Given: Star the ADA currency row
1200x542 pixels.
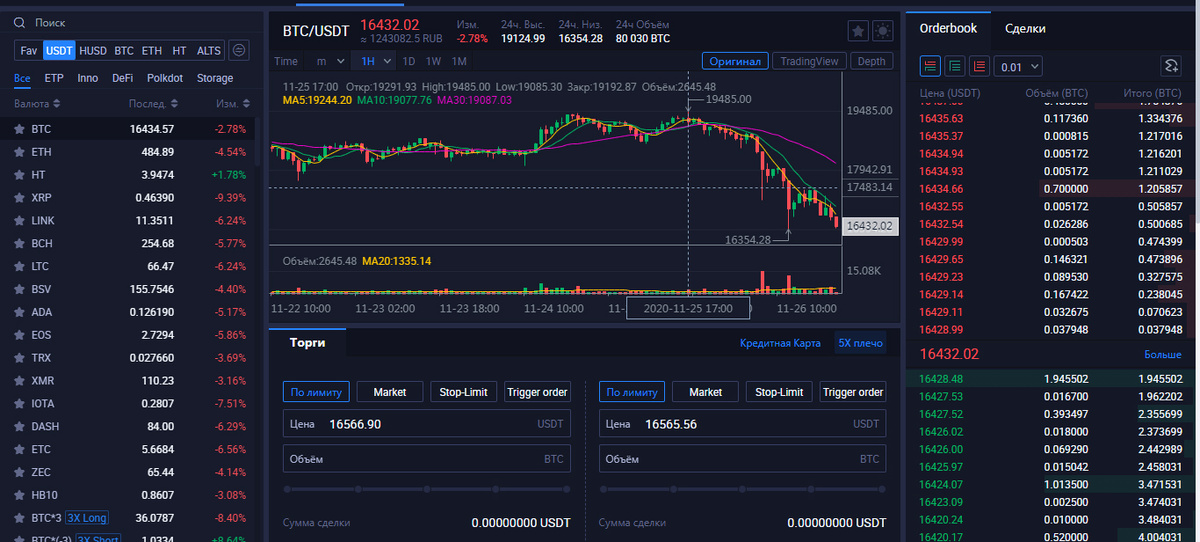Looking at the screenshot, I should pos(19,312).
